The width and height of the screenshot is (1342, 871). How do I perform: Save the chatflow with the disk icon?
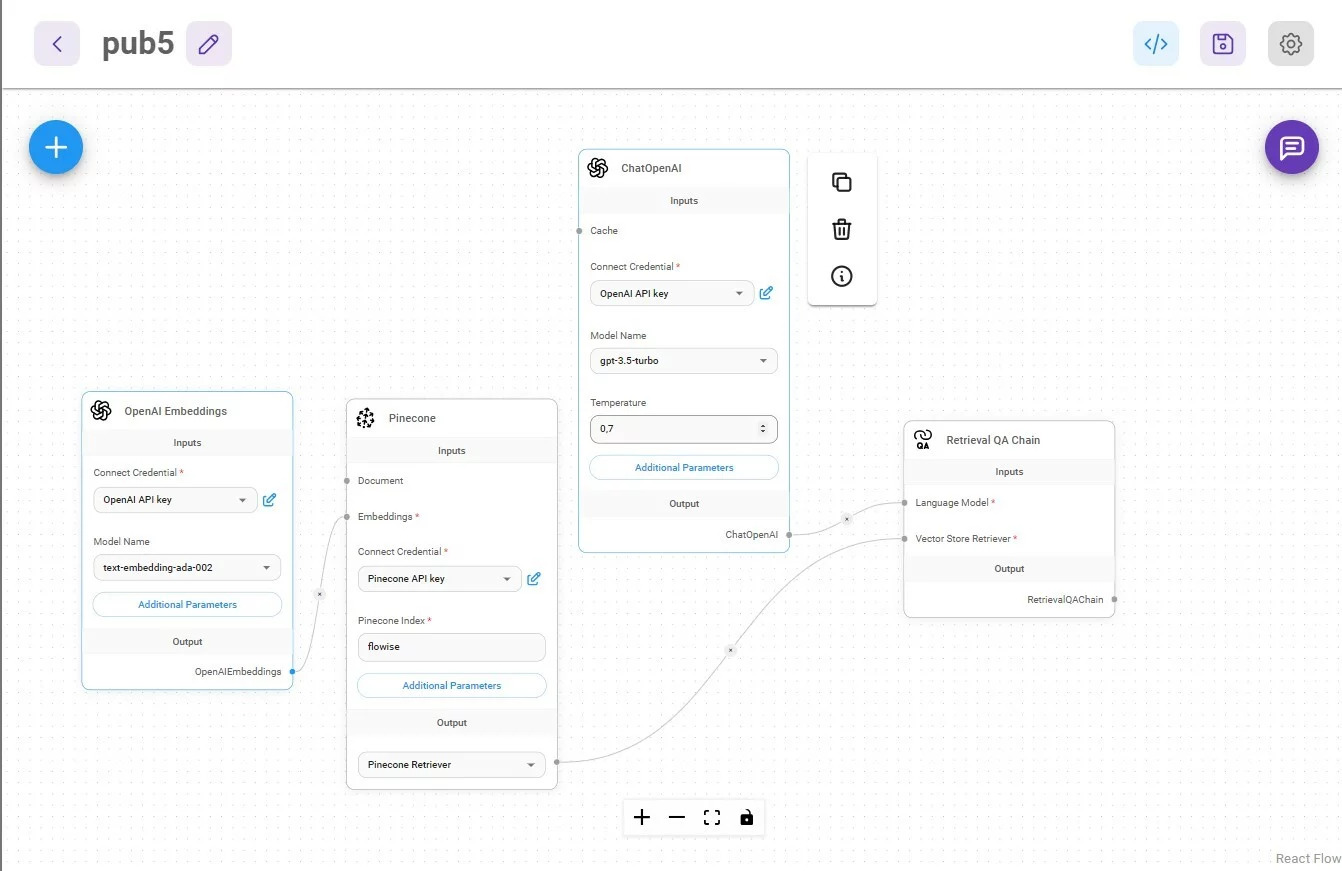coord(1223,44)
